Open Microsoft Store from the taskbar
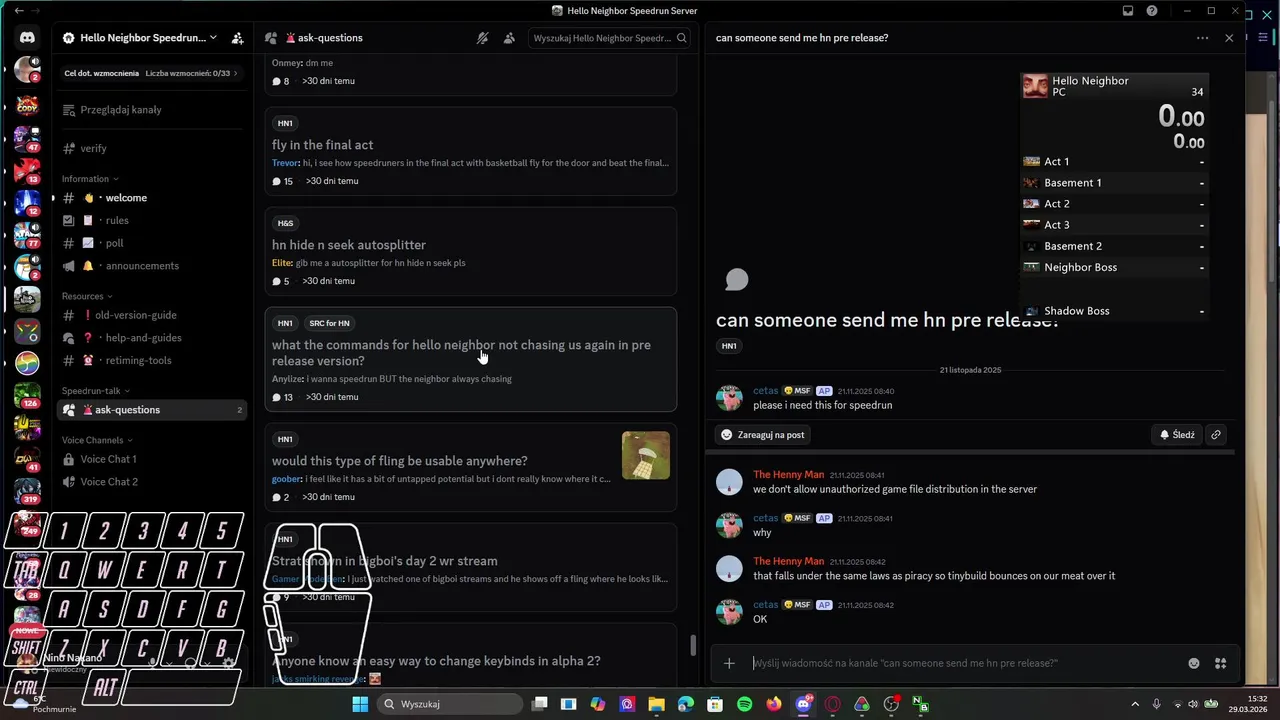1280x720 pixels. (715, 704)
